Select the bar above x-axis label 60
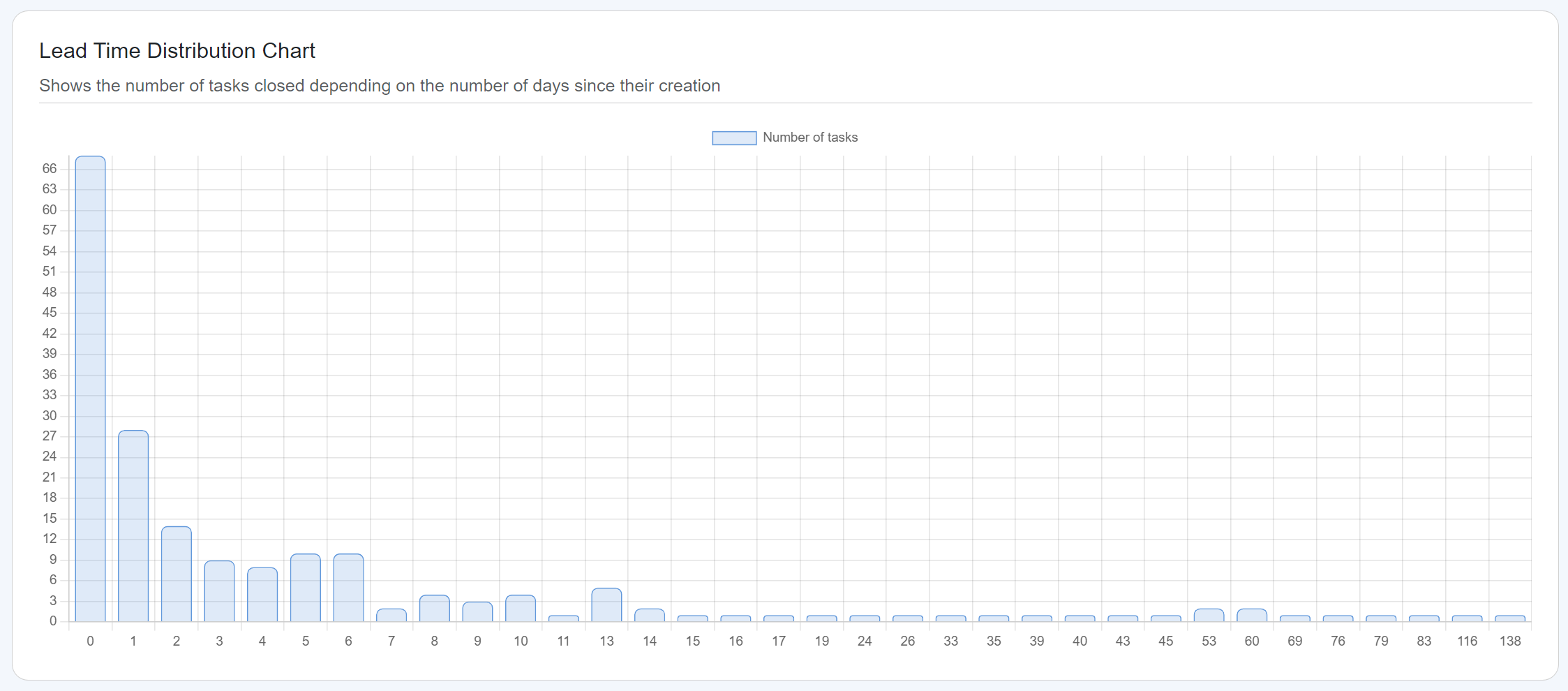 1252,615
